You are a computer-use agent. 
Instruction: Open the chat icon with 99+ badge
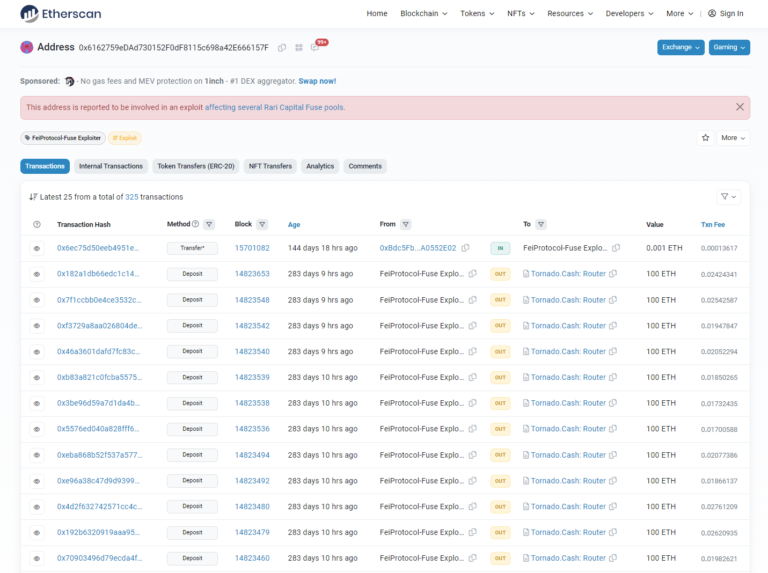click(x=315, y=48)
